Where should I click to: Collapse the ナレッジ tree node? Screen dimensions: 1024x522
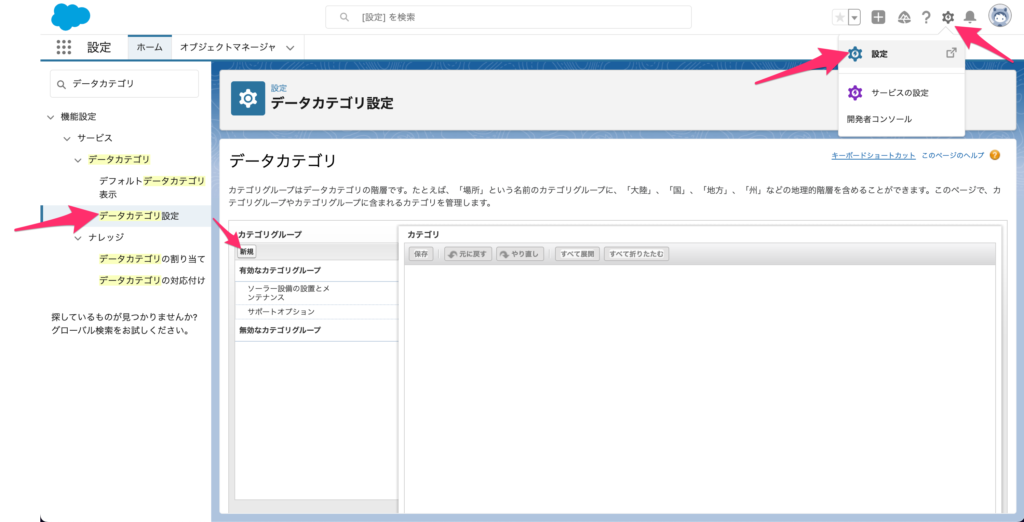point(78,238)
